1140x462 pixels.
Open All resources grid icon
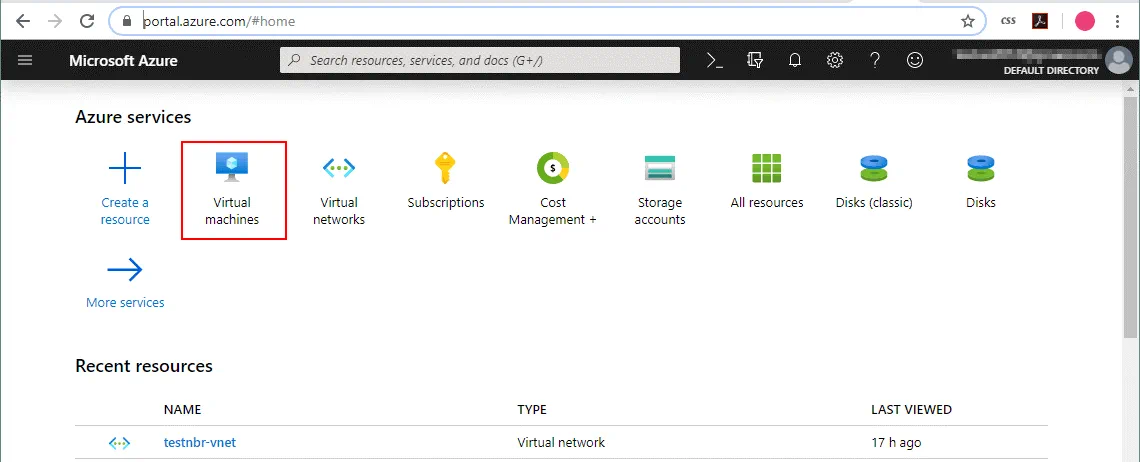click(766, 168)
